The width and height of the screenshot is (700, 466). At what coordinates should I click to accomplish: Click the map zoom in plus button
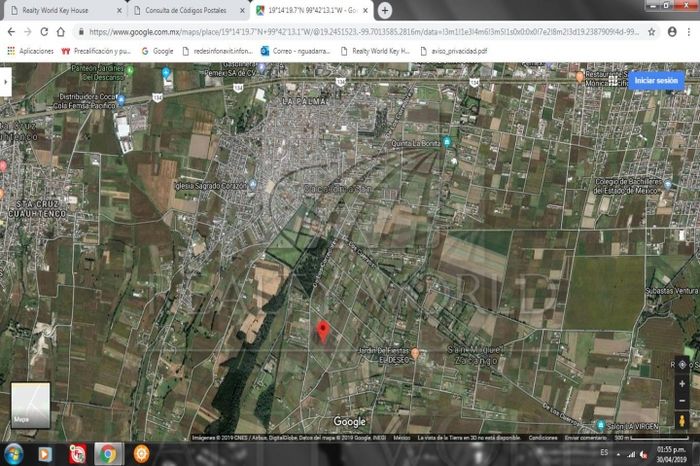[x=682, y=385]
